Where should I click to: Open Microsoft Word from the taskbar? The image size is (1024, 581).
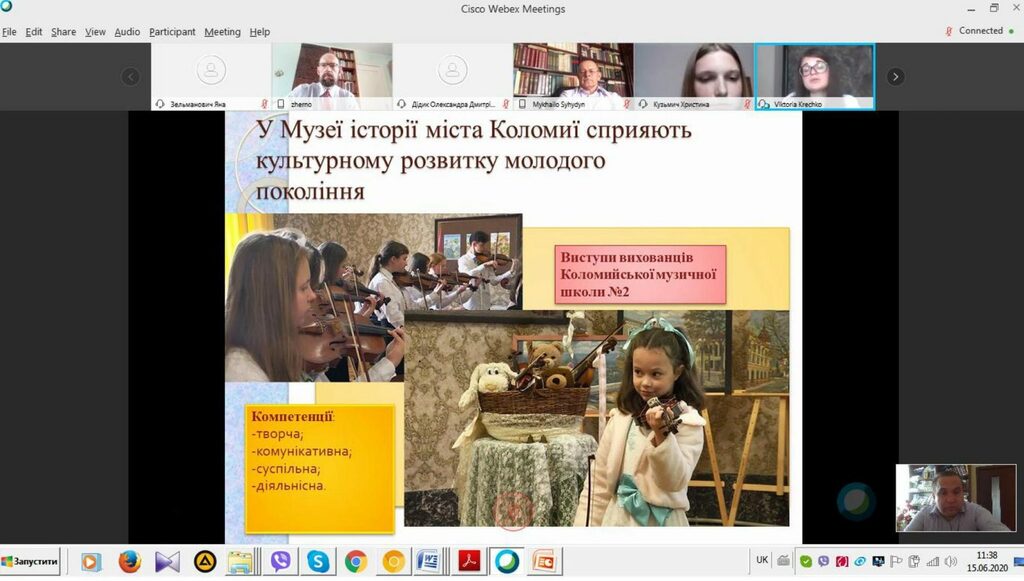[x=427, y=562]
